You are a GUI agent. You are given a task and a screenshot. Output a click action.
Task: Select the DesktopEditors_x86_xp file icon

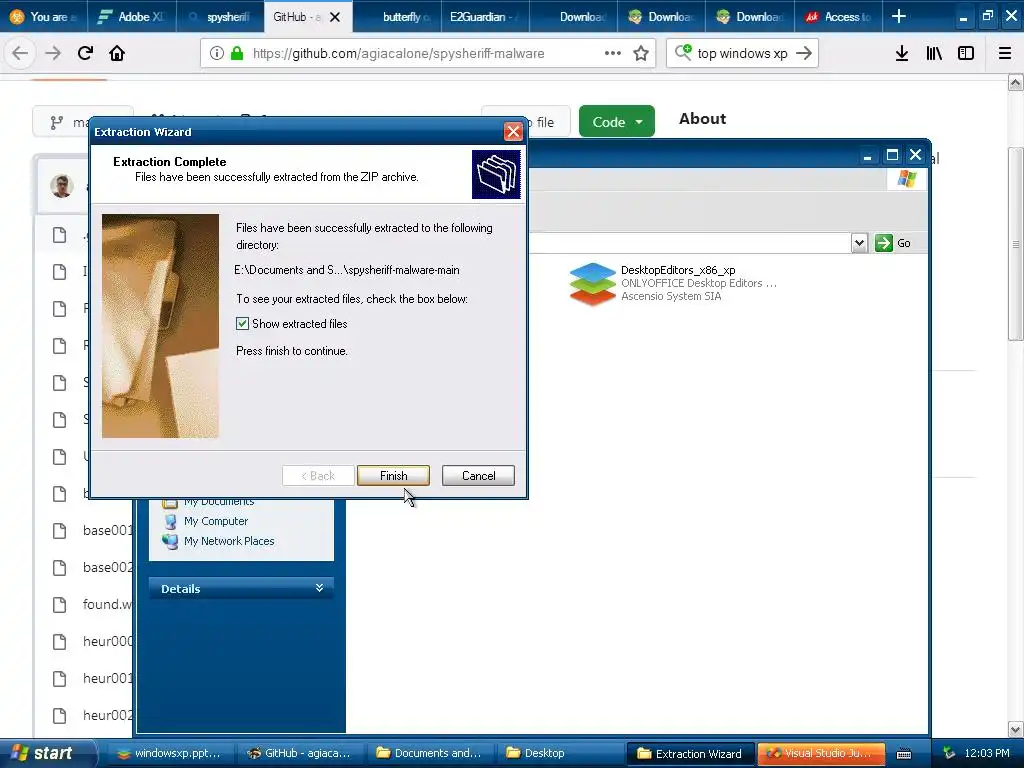point(592,283)
